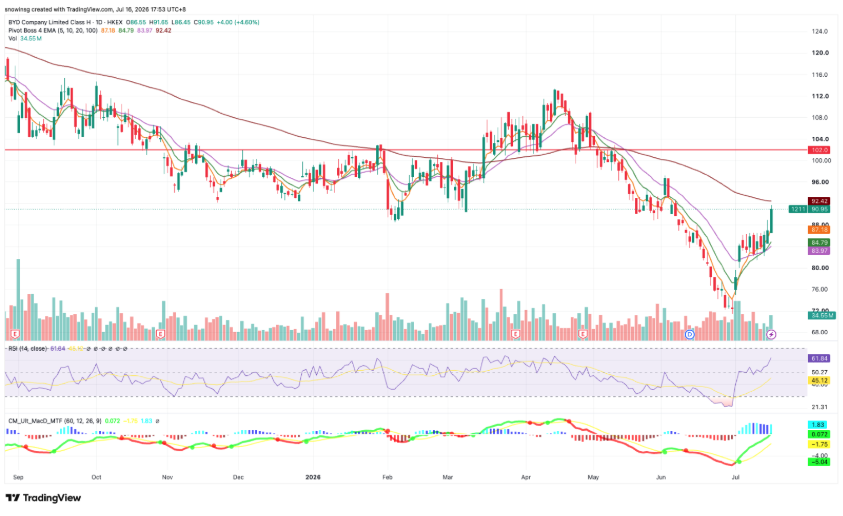The image size is (843, 516).
Task: Click the earnings E marker just before May
Action: coord(583,334)
